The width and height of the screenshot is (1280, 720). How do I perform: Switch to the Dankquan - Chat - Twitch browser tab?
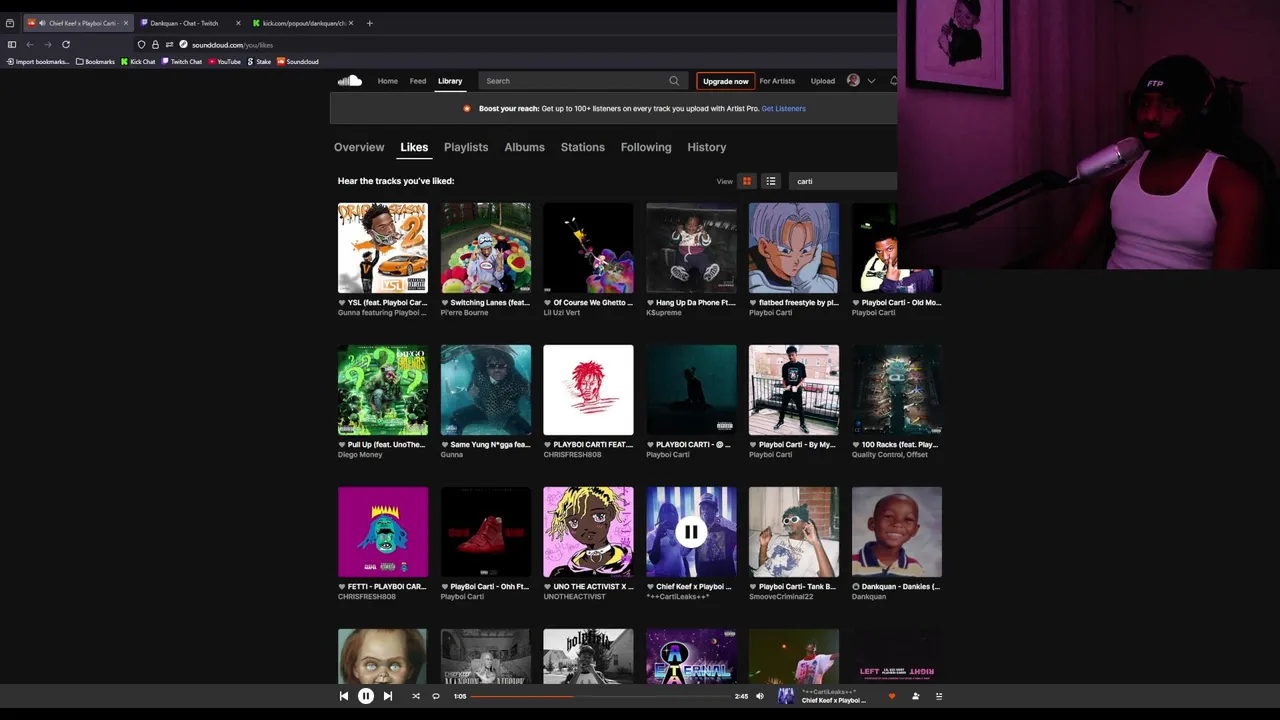pyautogui.click(x=190, y=23)
